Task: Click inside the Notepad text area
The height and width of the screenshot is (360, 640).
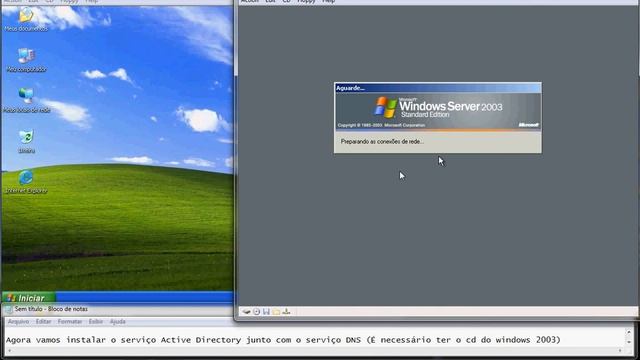Action: (314, 339)
